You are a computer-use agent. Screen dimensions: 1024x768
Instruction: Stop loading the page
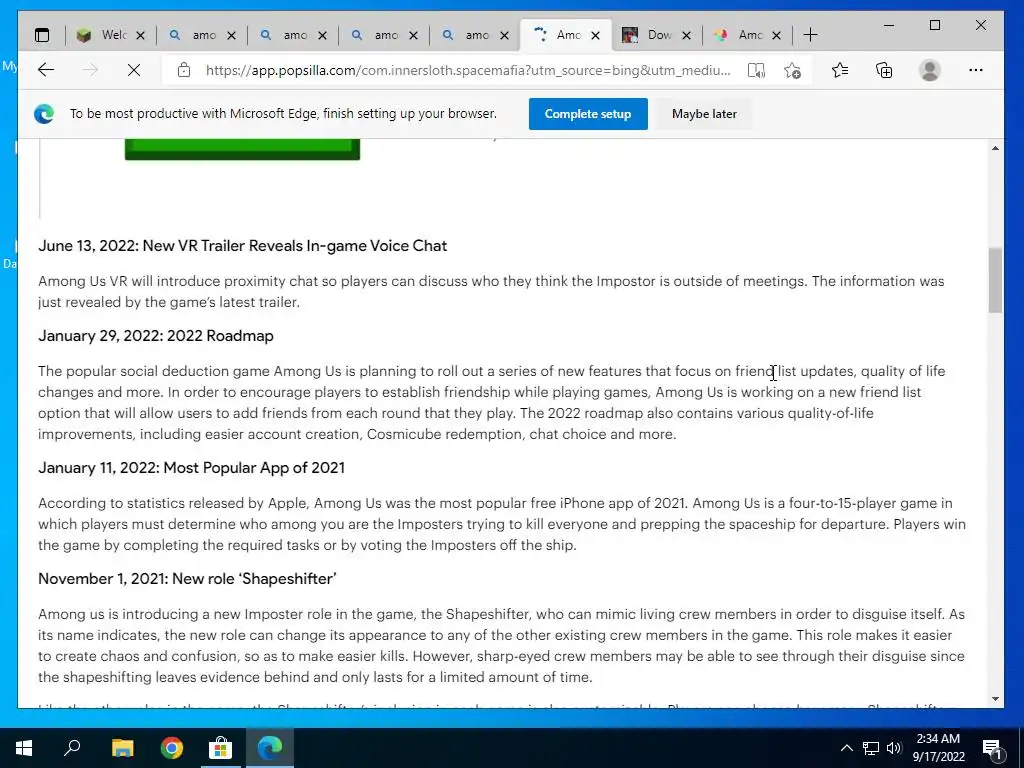[134, 70]
